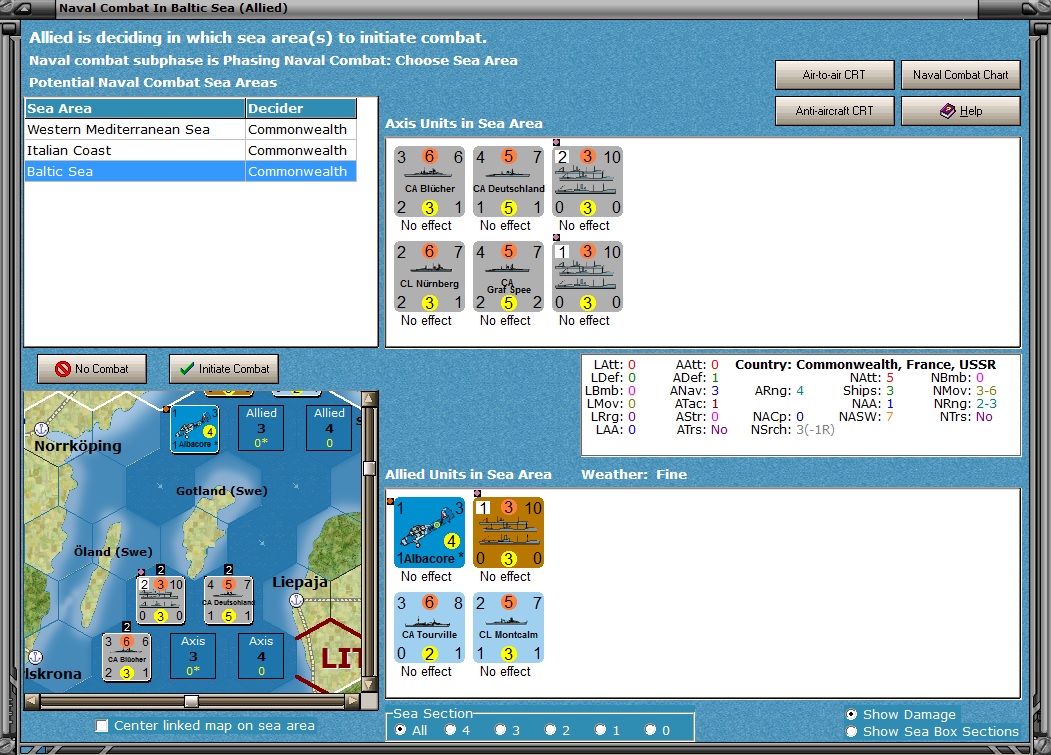Viewport: 1051px width, 755px height.
Task: Click the Liepaja port anchor symbol
Action: click(296, 600)
